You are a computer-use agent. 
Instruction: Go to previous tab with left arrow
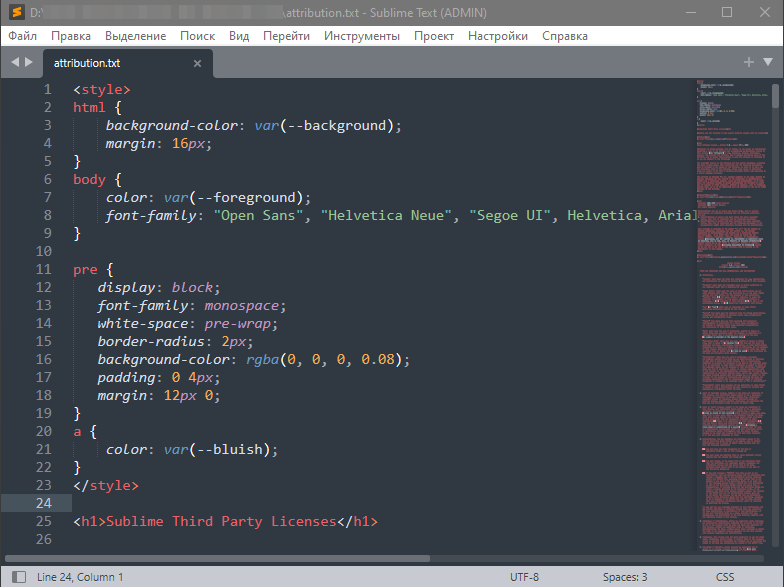(x=15, y=62)
